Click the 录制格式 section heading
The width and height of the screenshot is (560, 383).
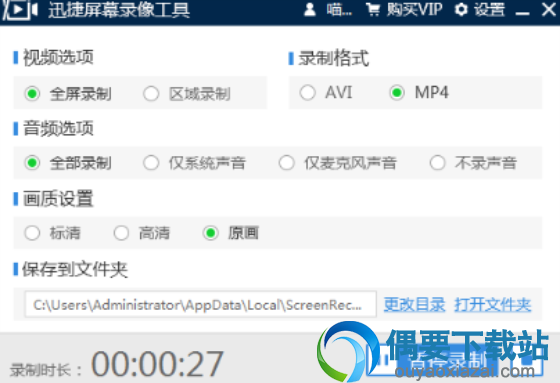coord(334,58)
